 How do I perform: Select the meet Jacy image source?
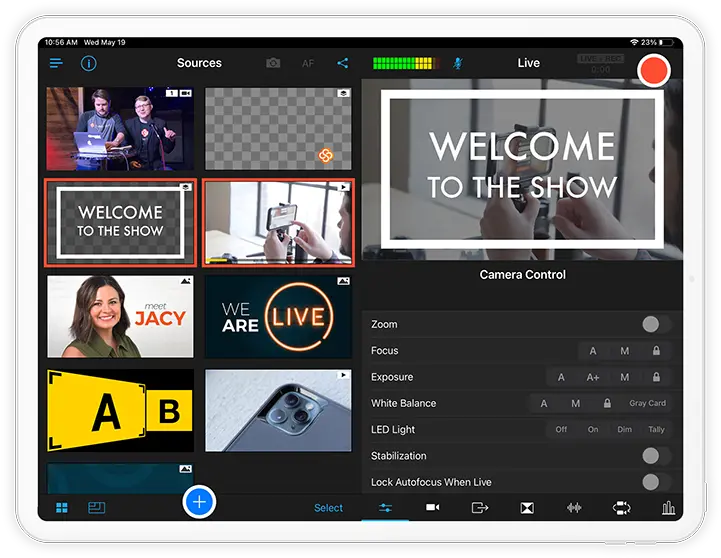click(120, 317)
